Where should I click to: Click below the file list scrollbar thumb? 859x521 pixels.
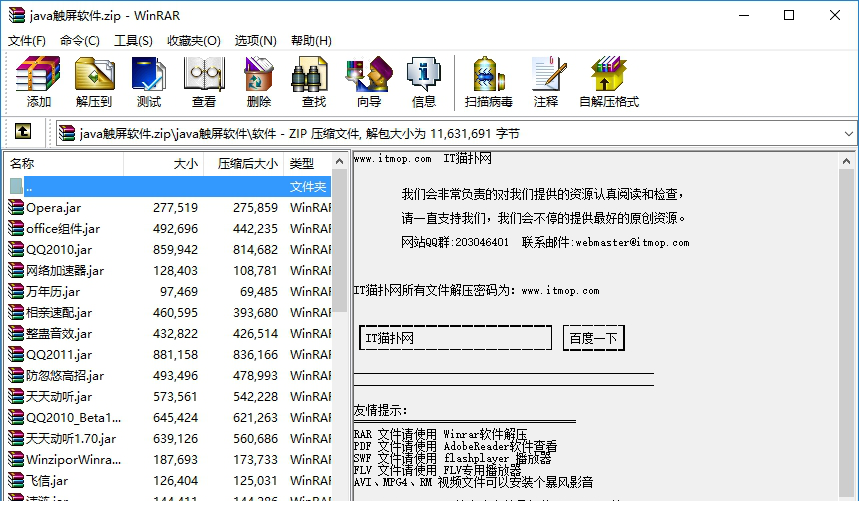(340, 405)
